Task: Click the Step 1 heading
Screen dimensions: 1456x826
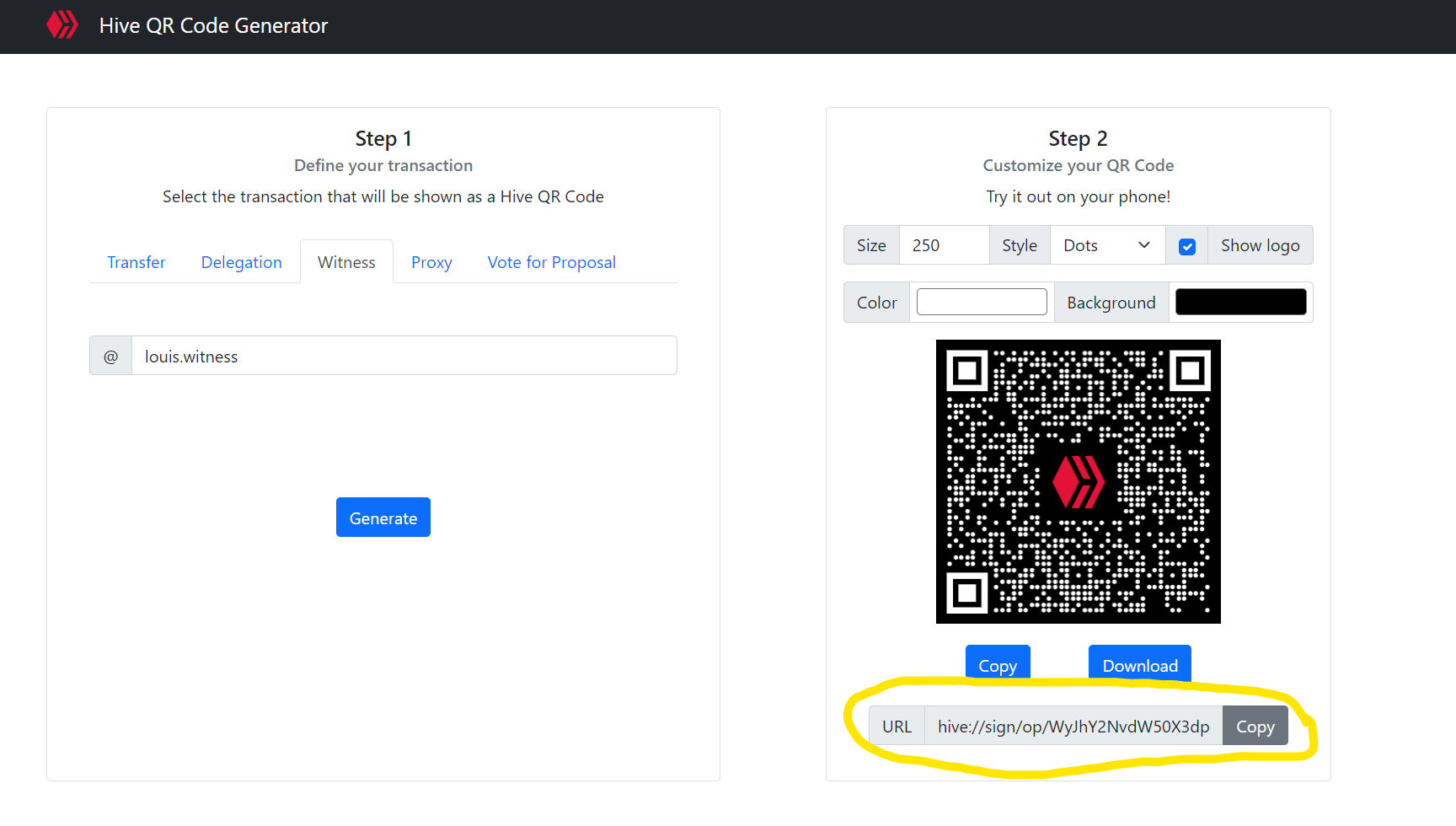Action: [383, 138]
